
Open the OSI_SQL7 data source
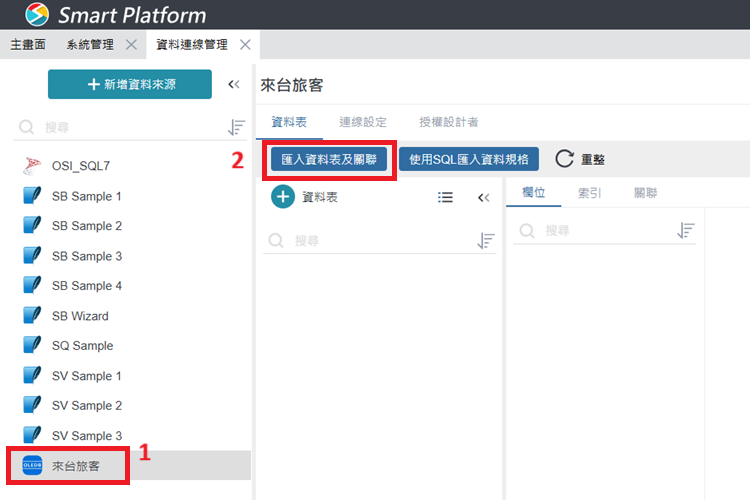[80, 166]
